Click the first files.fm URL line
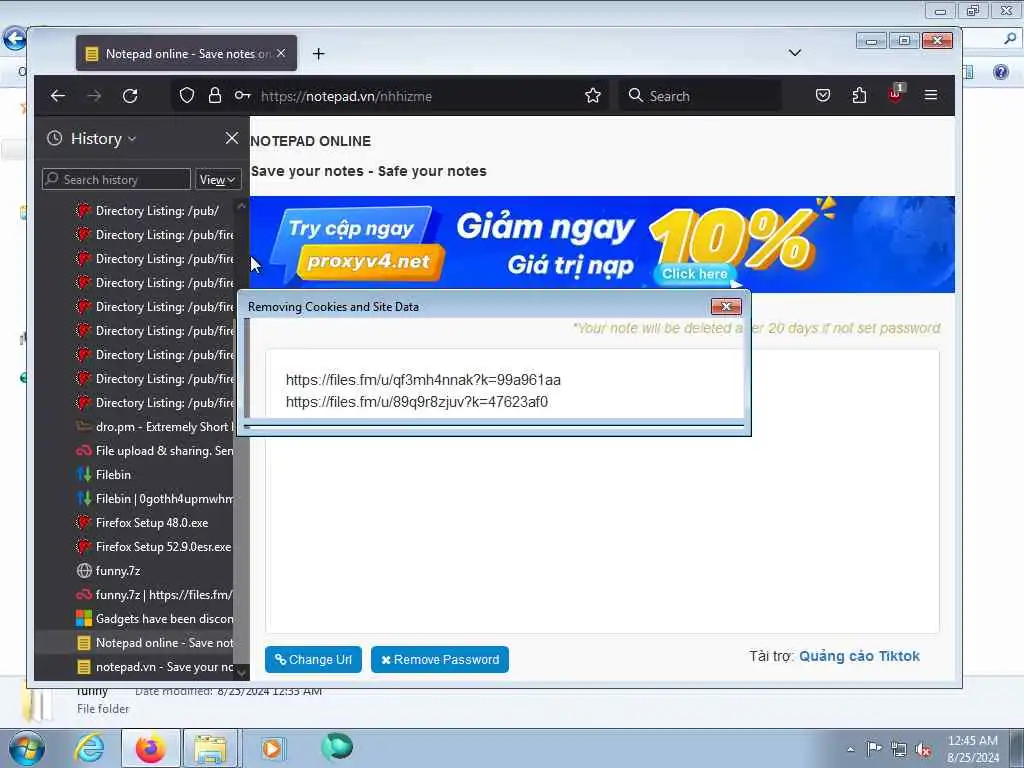Image resolution: width=1024 pixels, height=768 pixels. pyautogui.click(x=423, y=380)
